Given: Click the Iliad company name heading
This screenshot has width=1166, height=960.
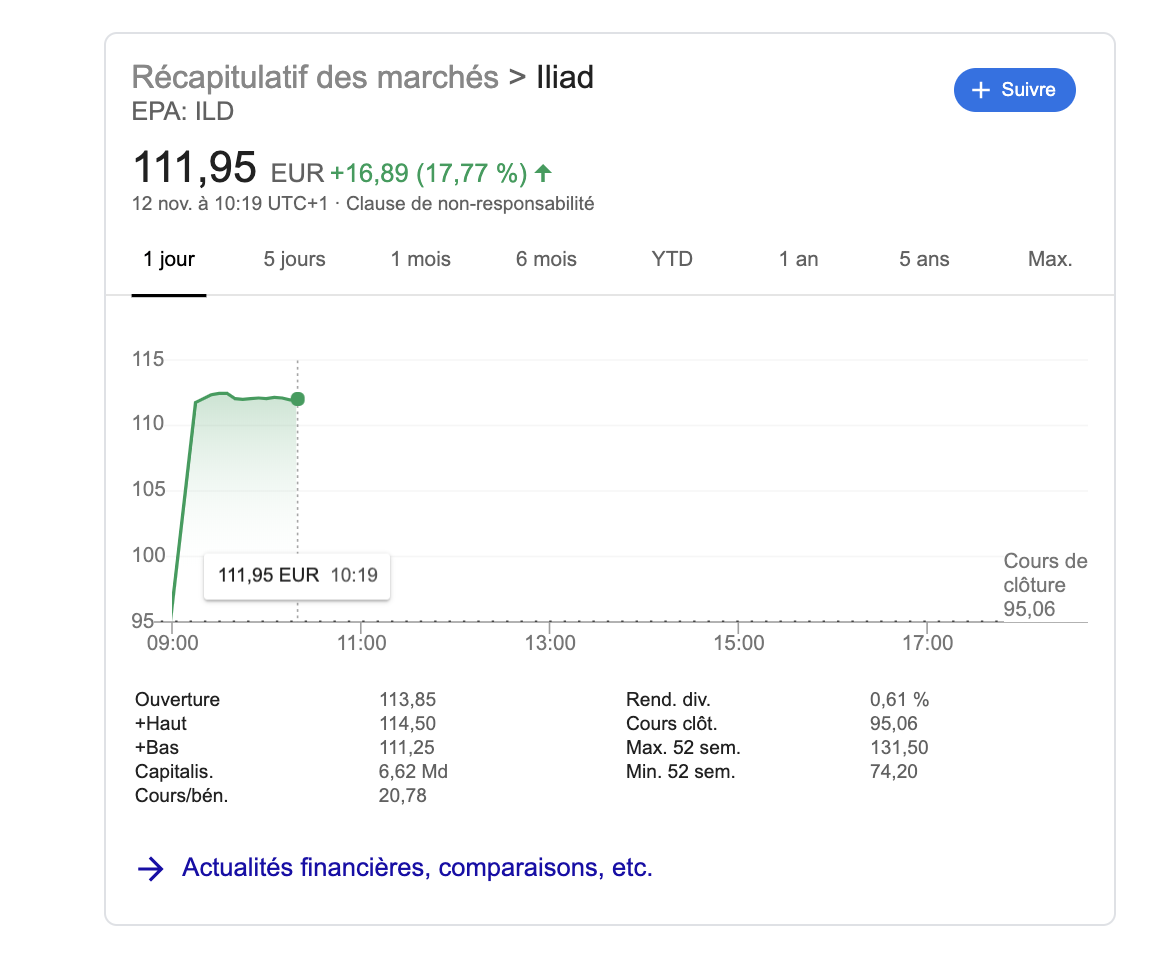Looking at the screenshot, I should click(565, 77).
